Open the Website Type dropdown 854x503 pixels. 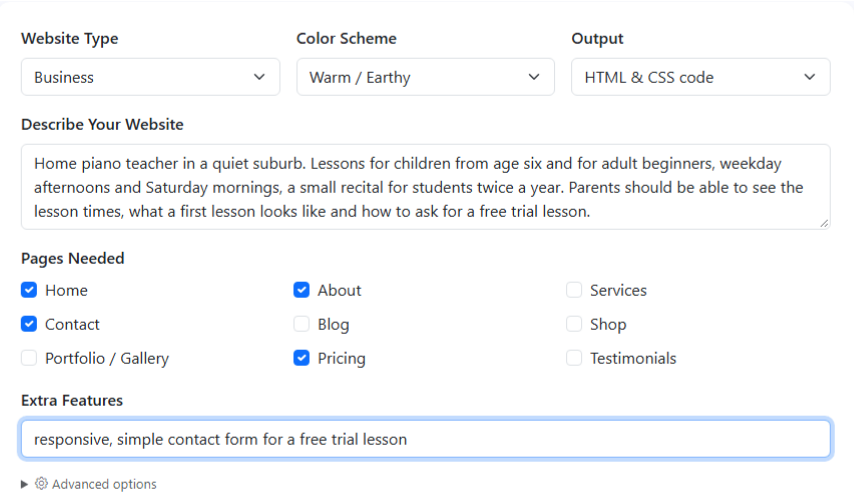[150, 77]
